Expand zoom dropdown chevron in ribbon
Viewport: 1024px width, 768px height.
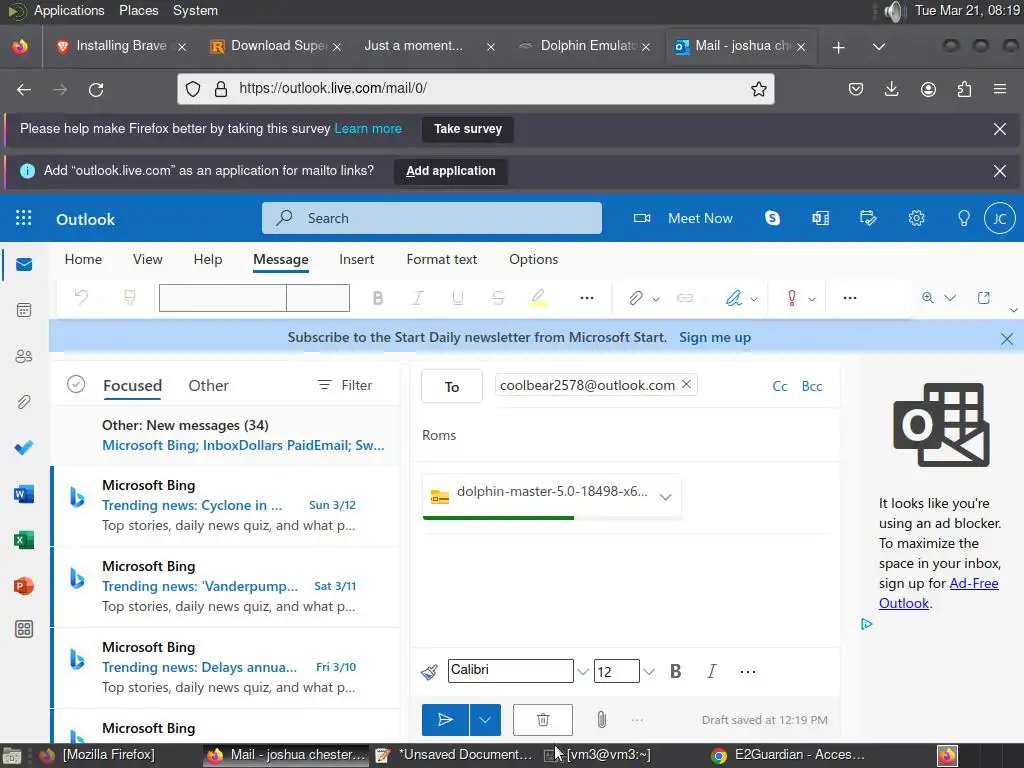coord(950,298)
